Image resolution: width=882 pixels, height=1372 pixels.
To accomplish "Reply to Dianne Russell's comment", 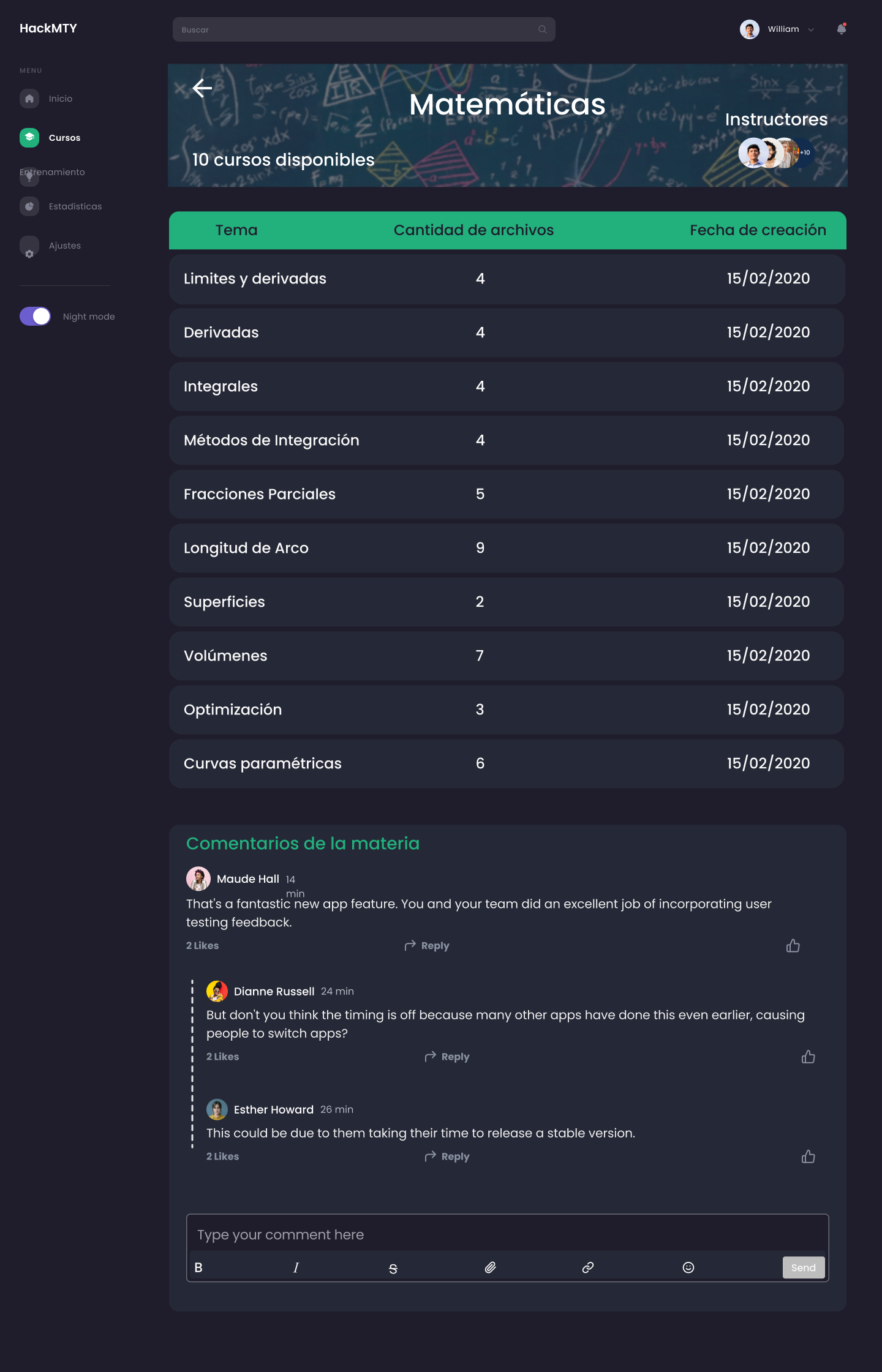I will click(x=447, y=1057).
